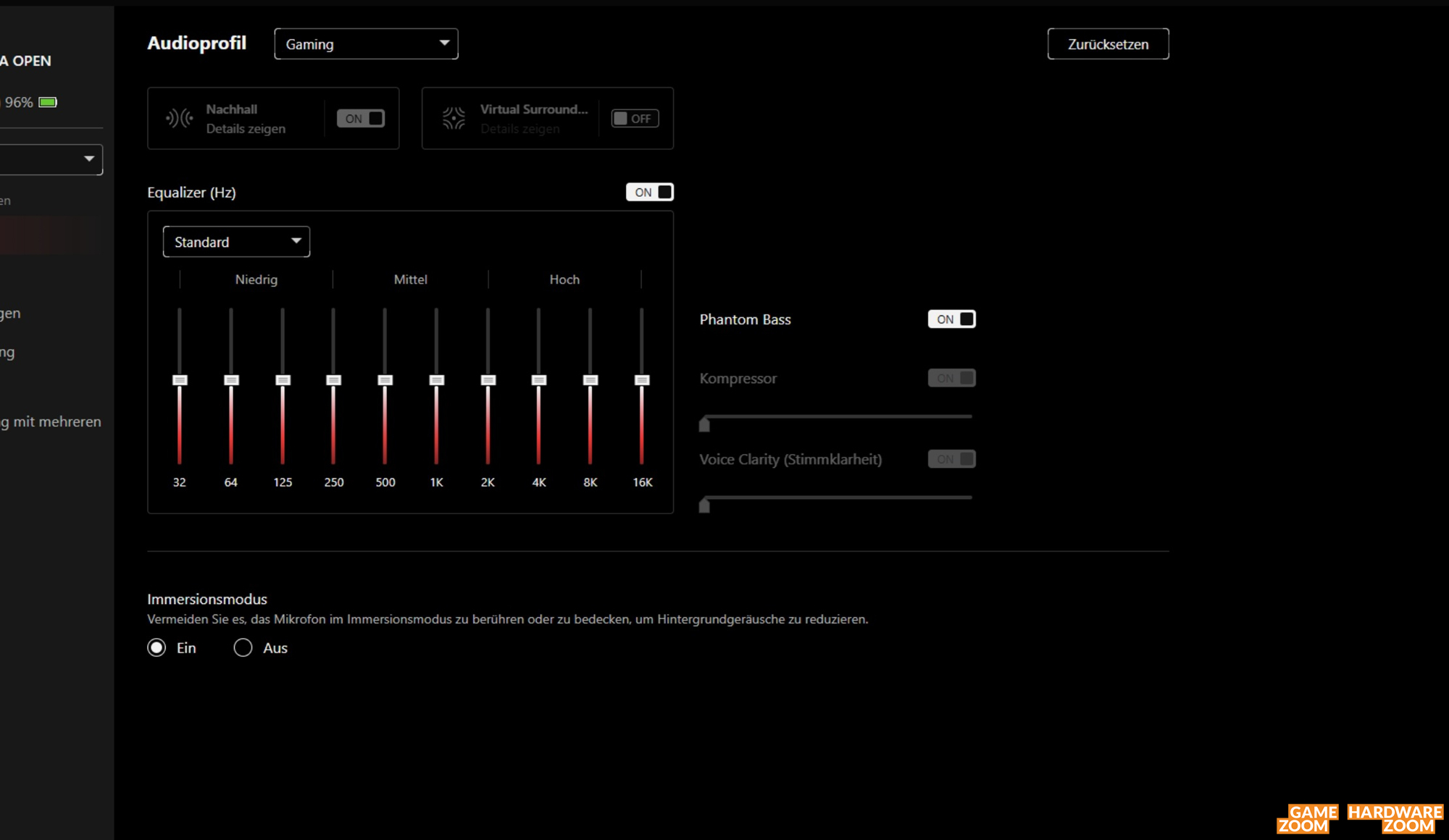
Task: Click the battery 96% icon
Action: tap(48, 102)
